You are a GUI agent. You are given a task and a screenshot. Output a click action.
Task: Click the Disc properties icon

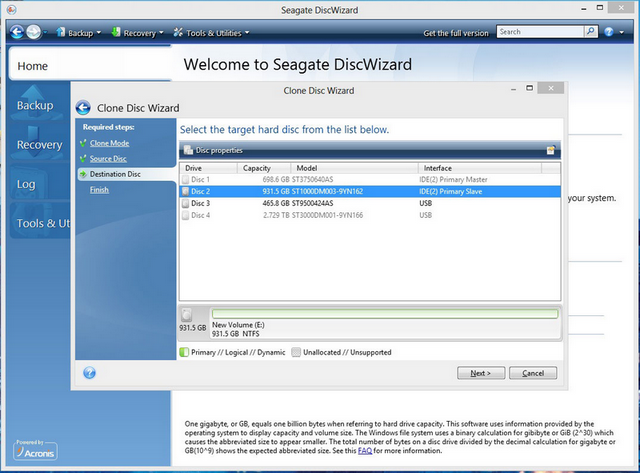point(187,150)
